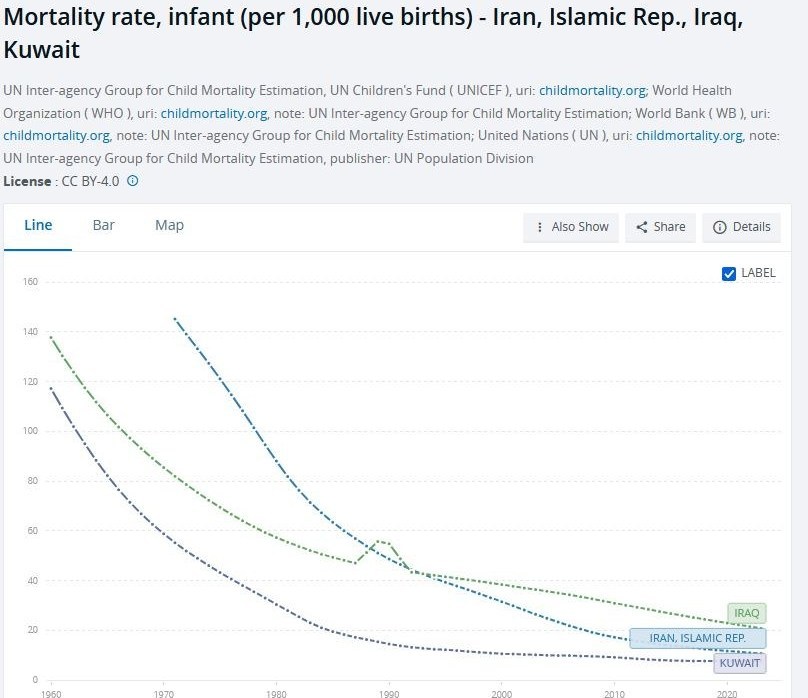The image size is (808, 698).
Task: Click the license info icon
Action: tap(133, 182)
